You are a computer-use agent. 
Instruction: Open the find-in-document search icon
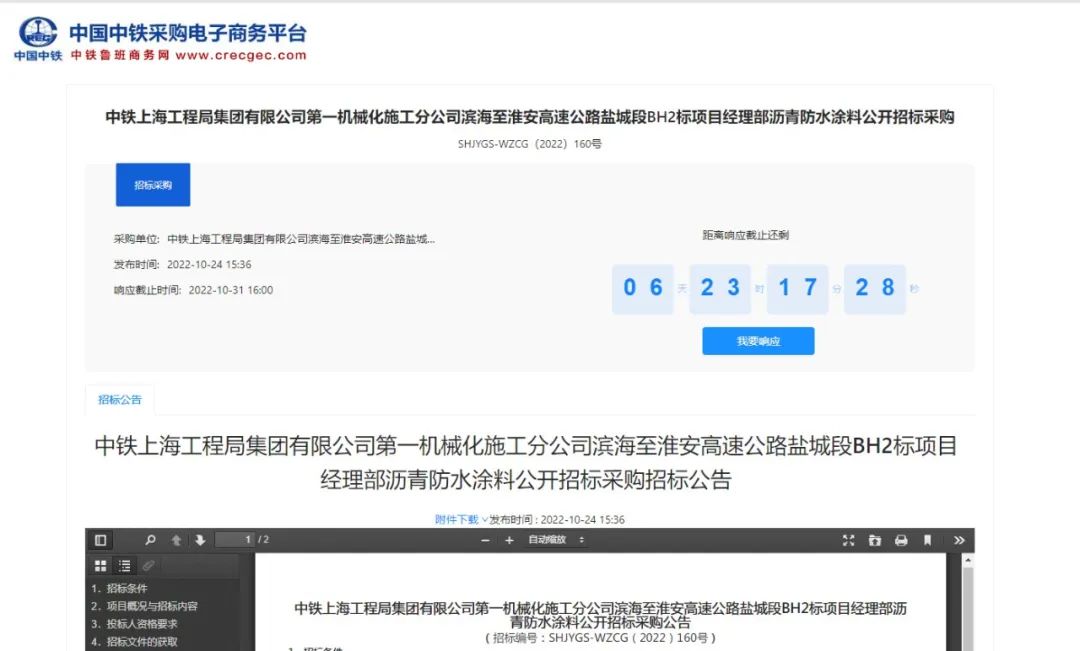pos(150,540)
